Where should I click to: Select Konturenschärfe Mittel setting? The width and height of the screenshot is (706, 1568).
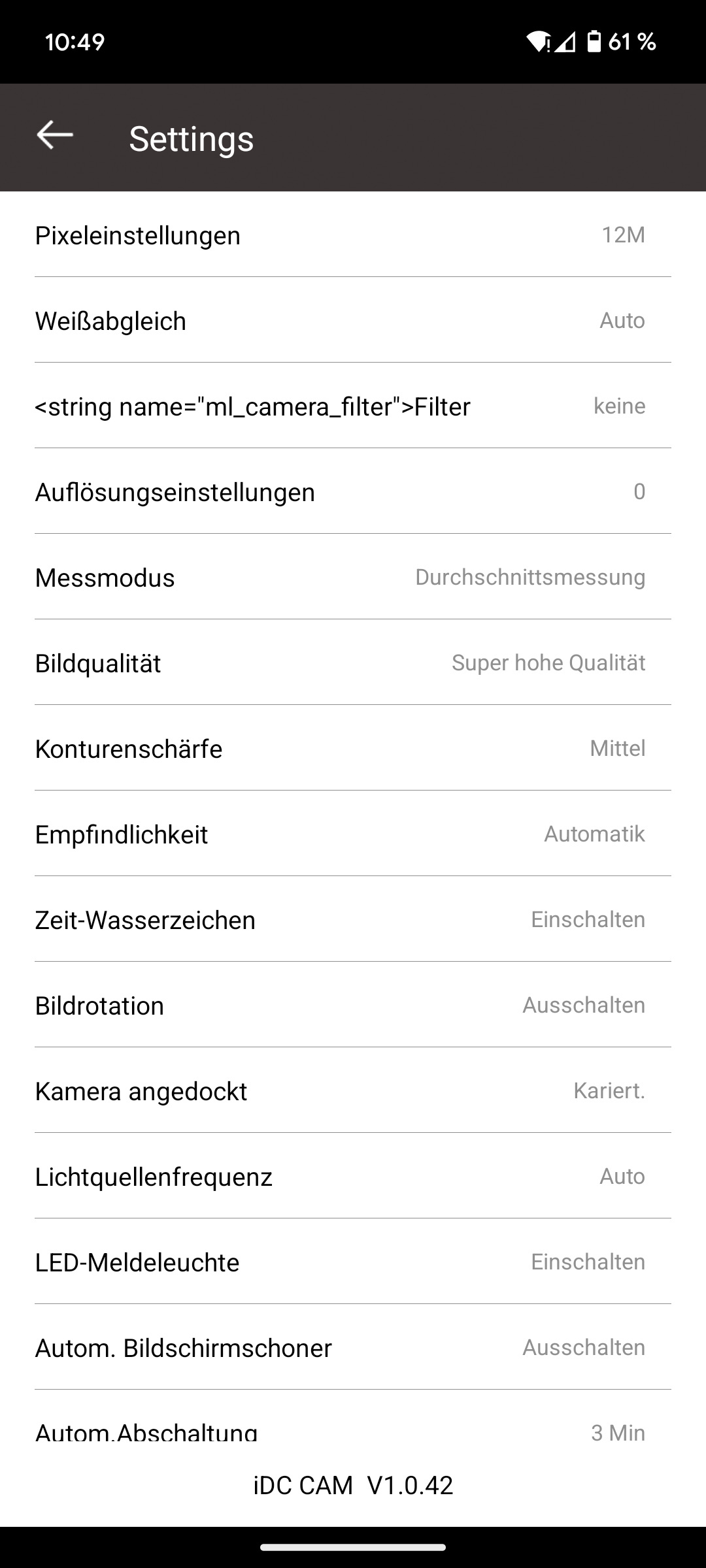tap(353, 749)
